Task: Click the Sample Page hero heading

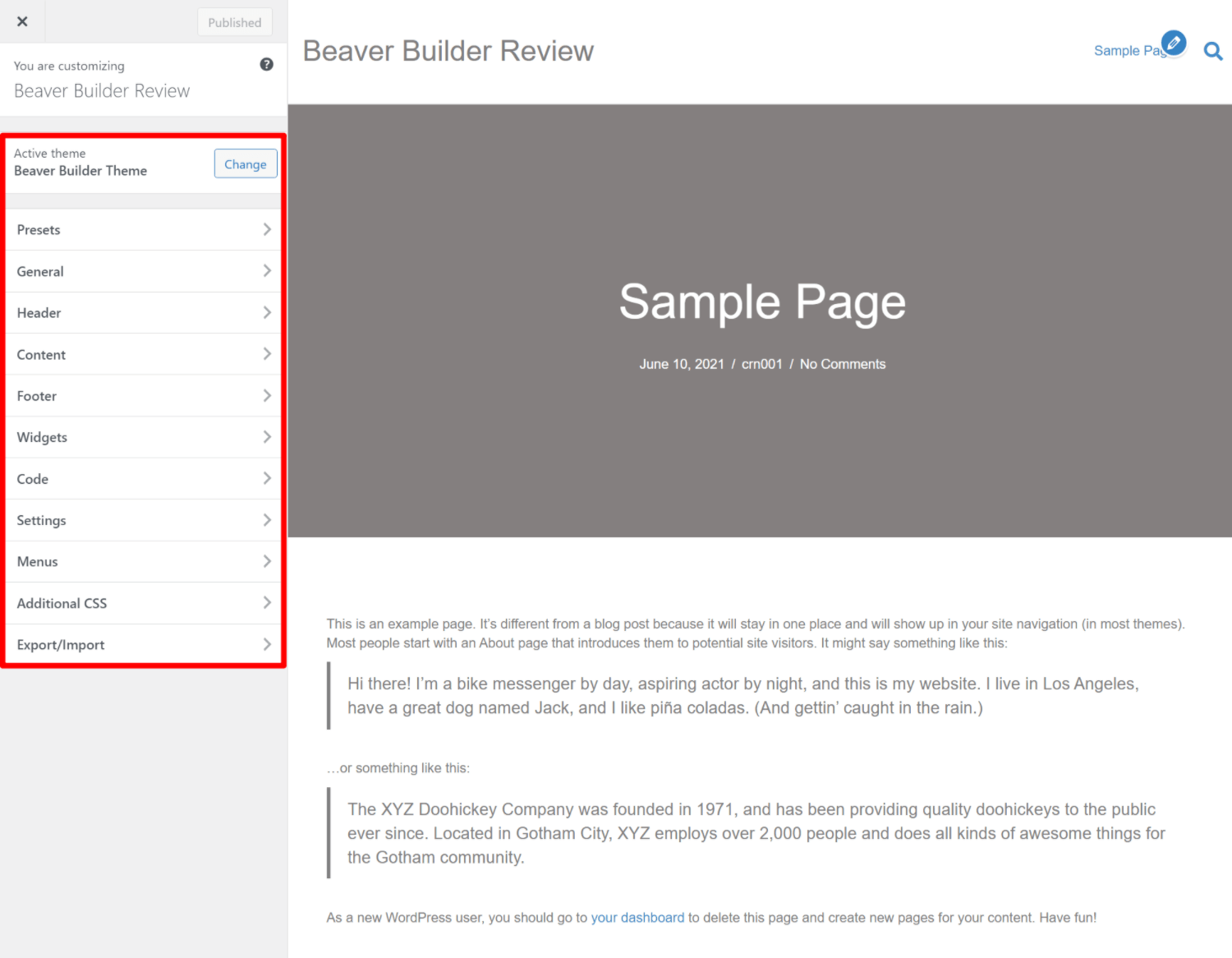Action: 762,302
